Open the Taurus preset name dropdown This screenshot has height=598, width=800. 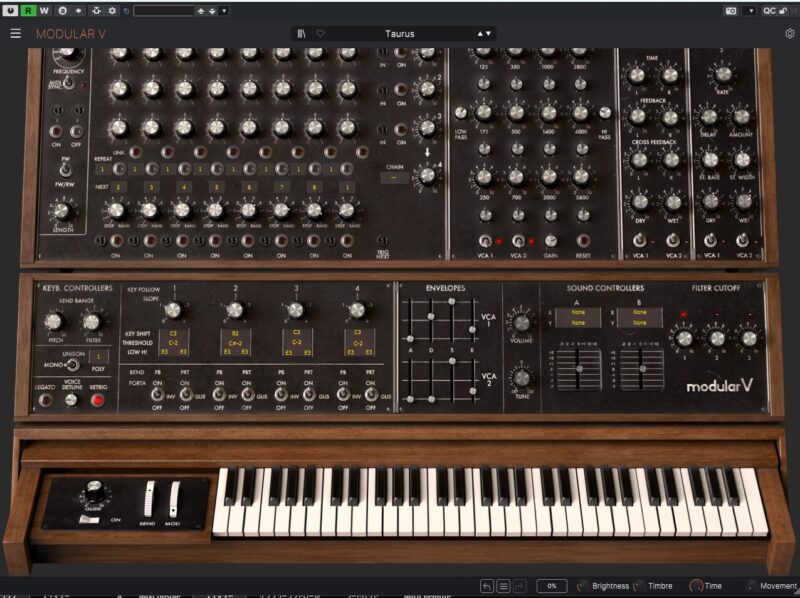tap(399, 34)
